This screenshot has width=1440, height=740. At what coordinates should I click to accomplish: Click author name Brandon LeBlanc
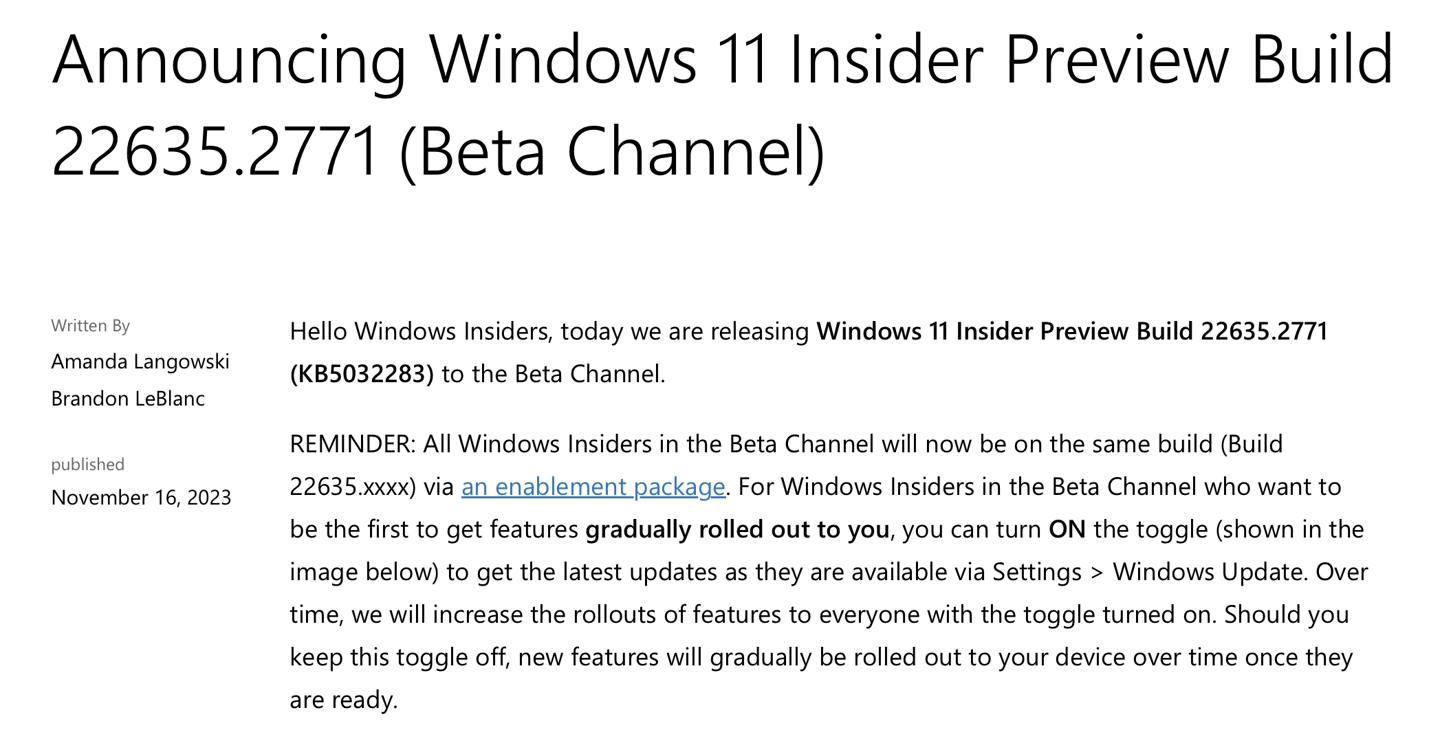[x=128, y=398]
